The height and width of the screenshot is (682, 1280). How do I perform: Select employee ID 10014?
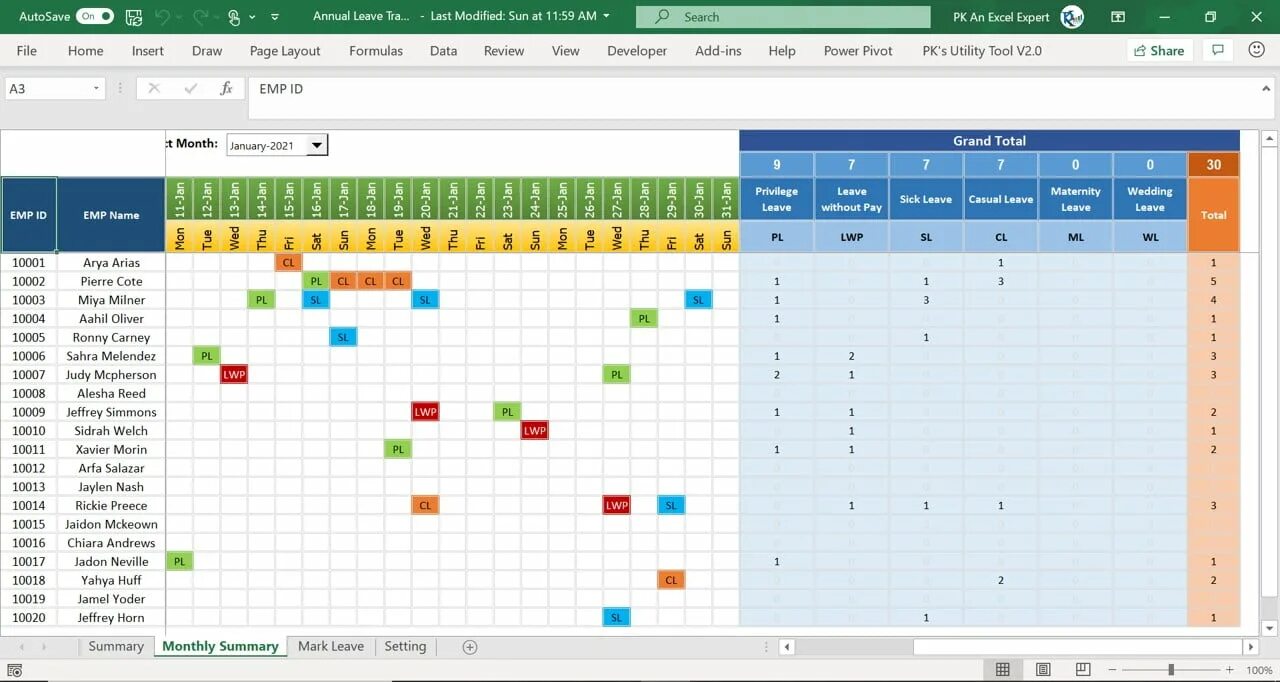pyautogui.click(x=28, y=506)
